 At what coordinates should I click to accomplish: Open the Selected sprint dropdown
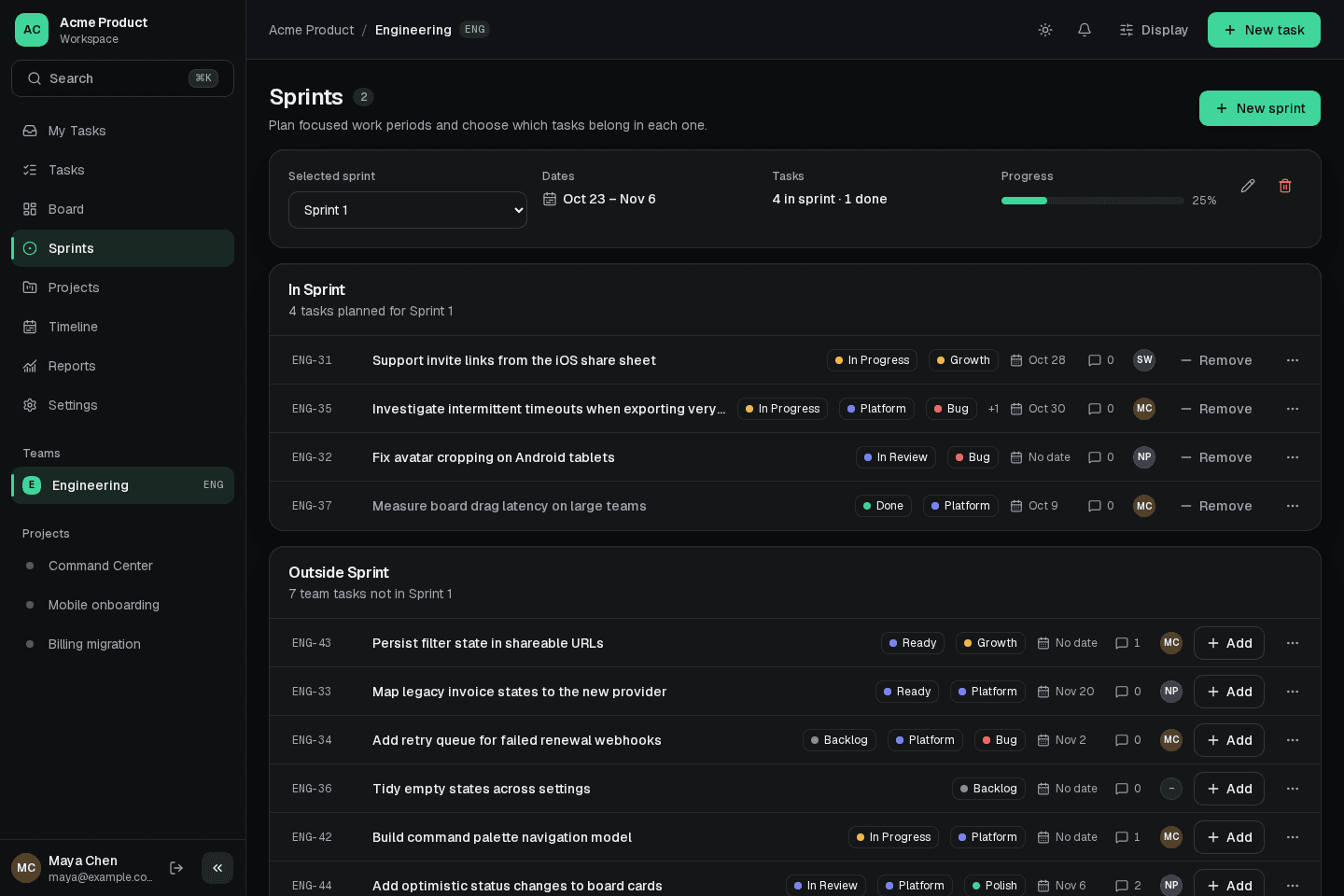pos(408,210)
